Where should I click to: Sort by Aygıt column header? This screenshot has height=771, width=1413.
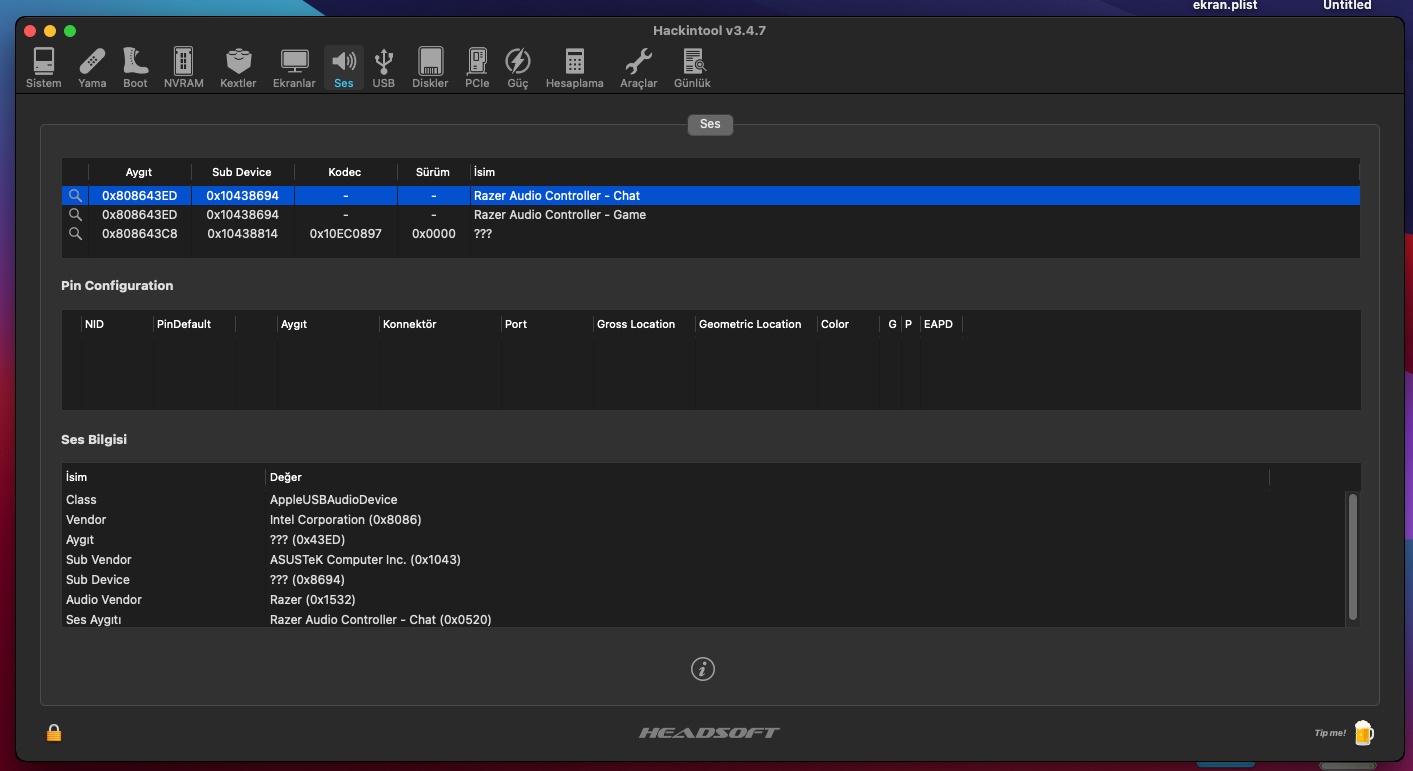[x=139, y=172]
